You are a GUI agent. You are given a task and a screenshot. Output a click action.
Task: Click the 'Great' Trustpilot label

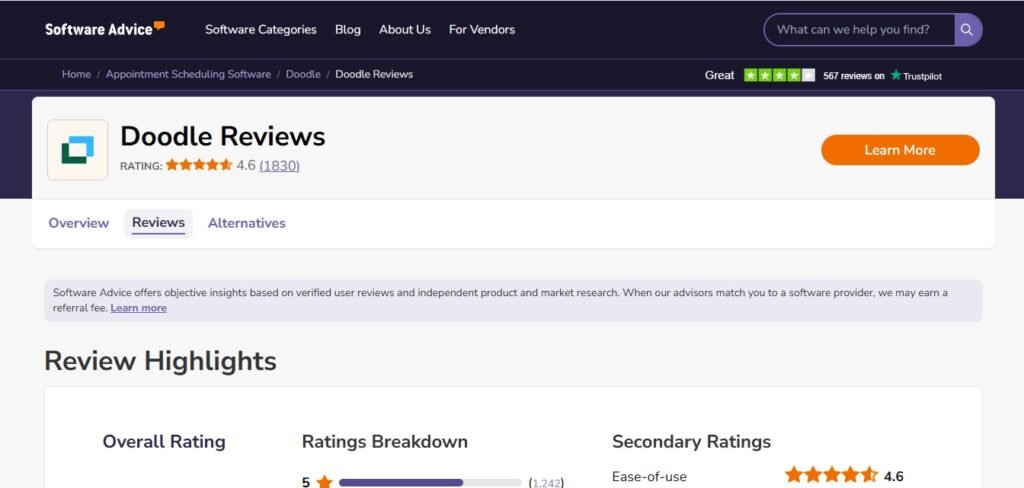click(x=720, y=75)
